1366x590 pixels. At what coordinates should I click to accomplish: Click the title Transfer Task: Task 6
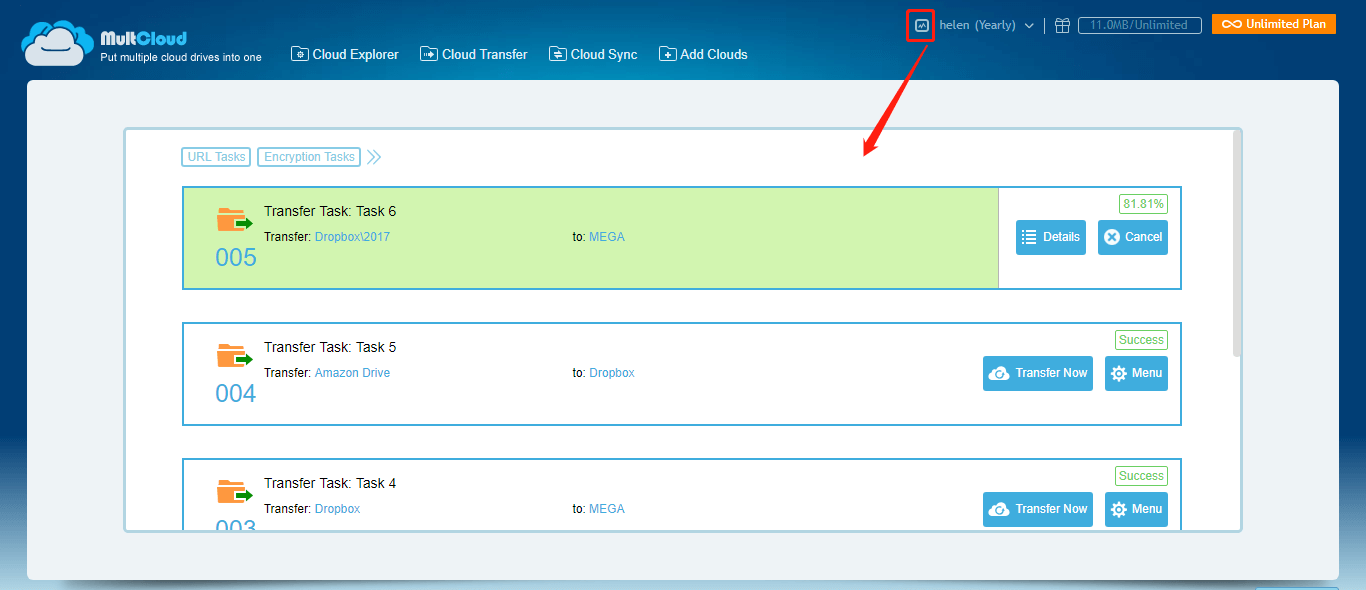[330, 211]
